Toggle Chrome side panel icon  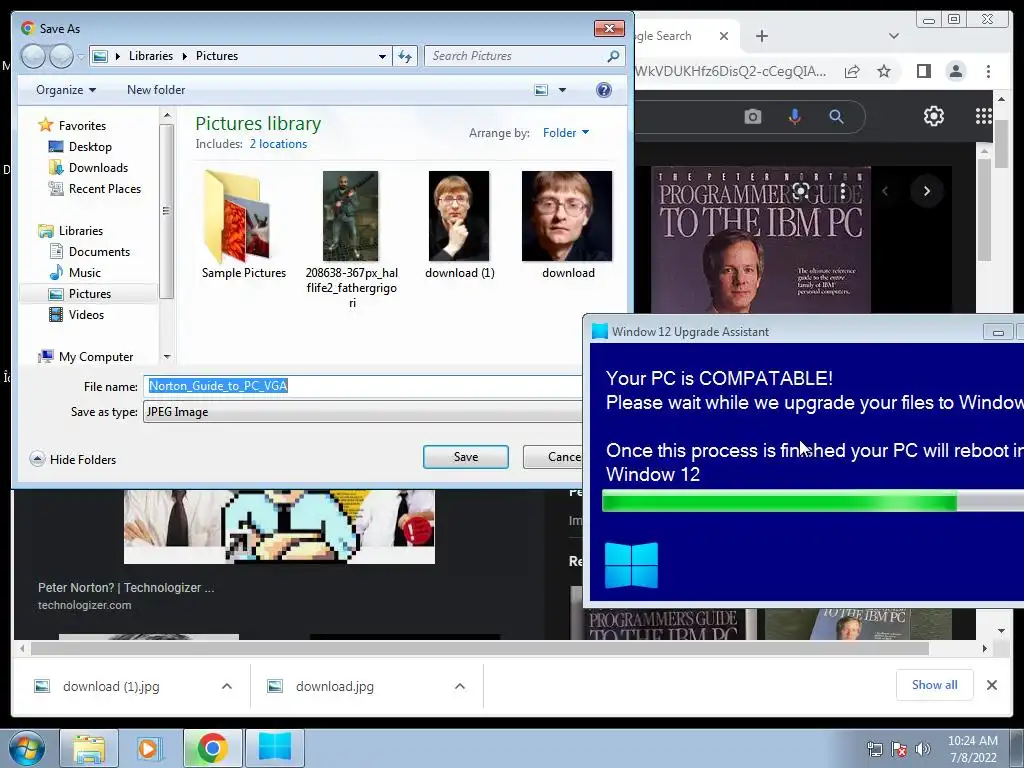[923, 71]
